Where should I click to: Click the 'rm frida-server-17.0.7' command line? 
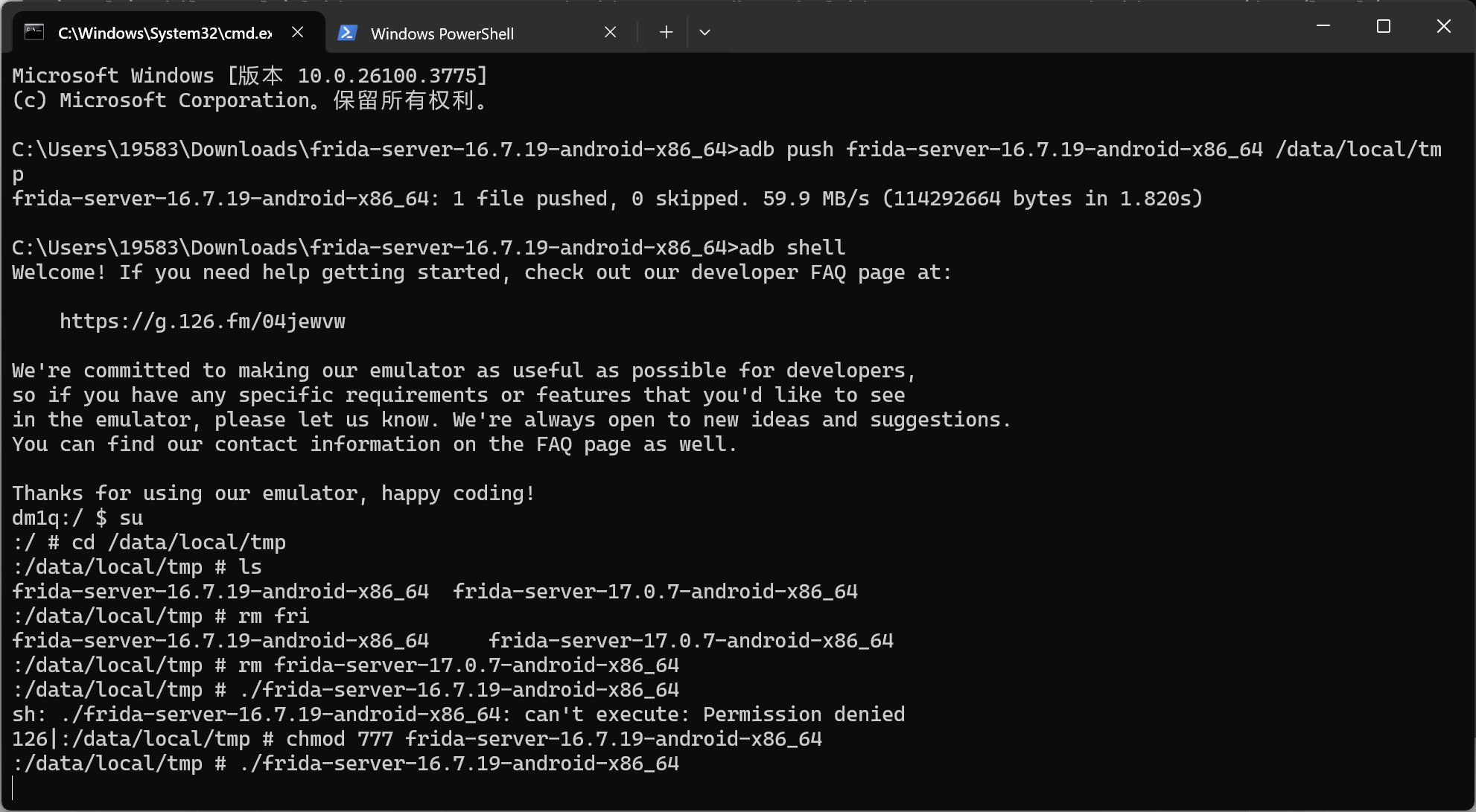pos(346,665)
